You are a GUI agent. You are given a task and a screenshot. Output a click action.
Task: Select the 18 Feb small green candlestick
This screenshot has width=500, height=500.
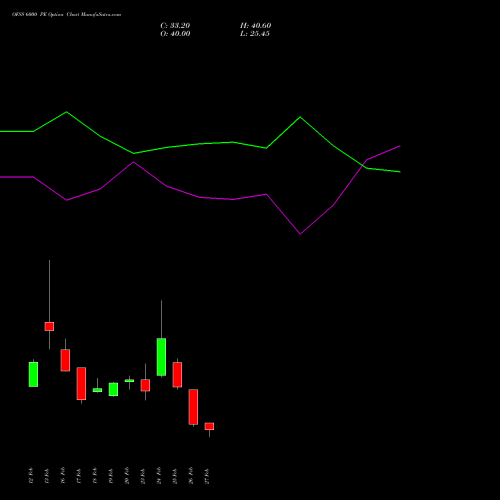[97, 390]
